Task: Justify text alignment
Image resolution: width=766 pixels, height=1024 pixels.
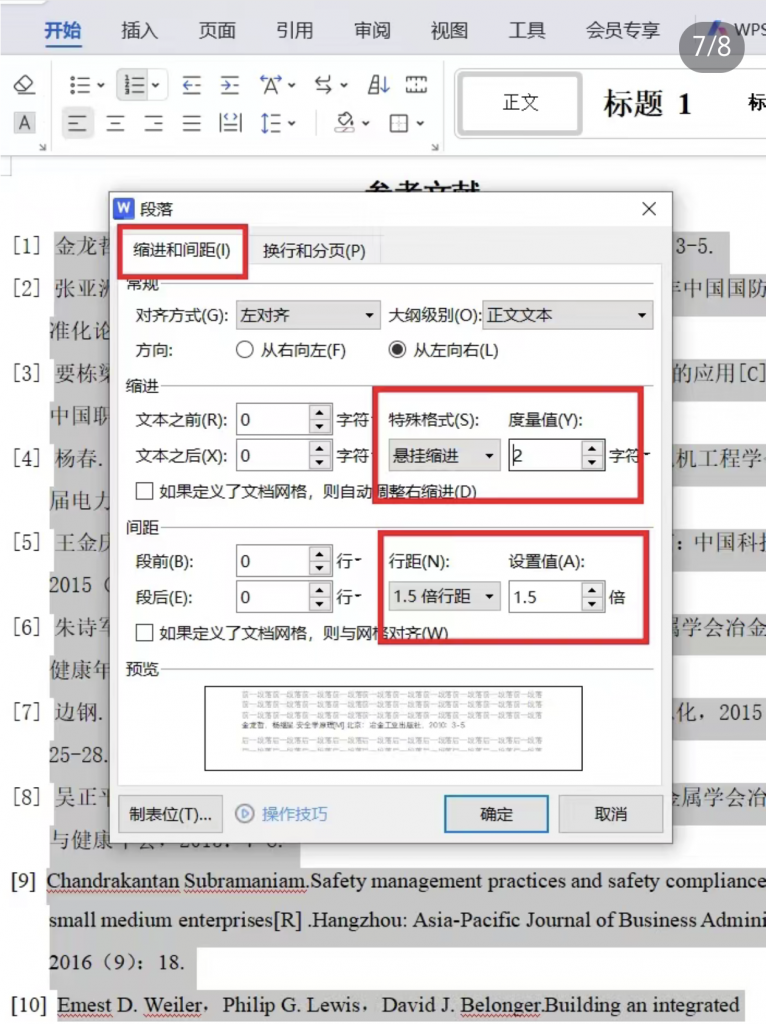Action: pyautogui.click(x=191, y=123)
